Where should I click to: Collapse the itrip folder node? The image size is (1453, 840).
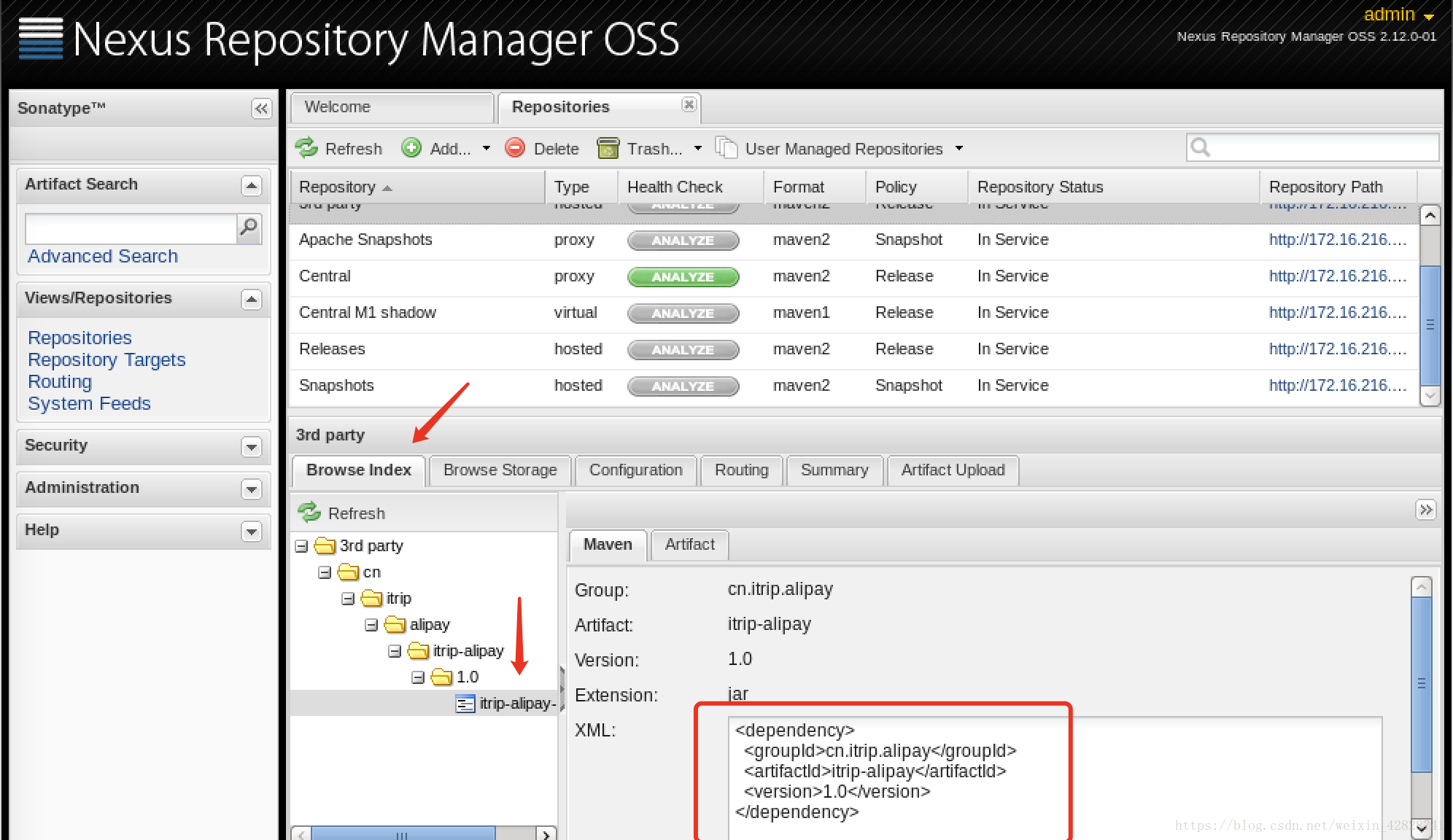click(348, 599)
